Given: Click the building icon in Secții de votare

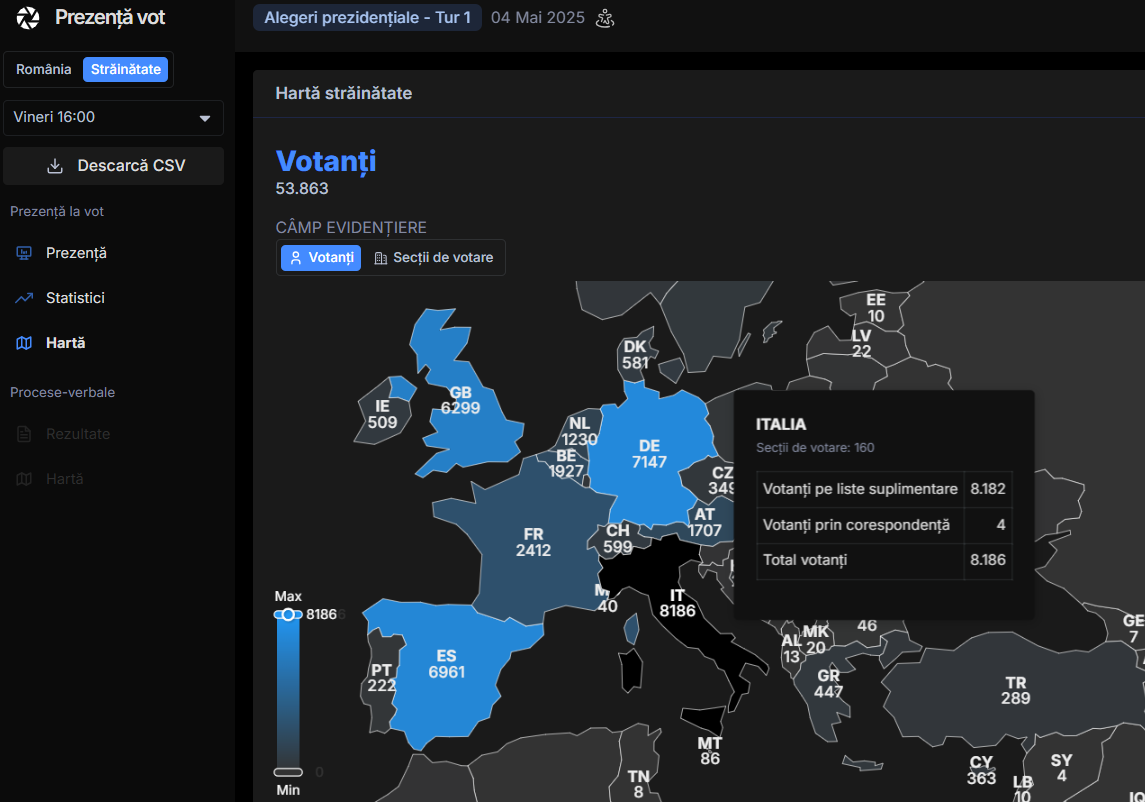Looking at the screenshot, I should 380,258.
